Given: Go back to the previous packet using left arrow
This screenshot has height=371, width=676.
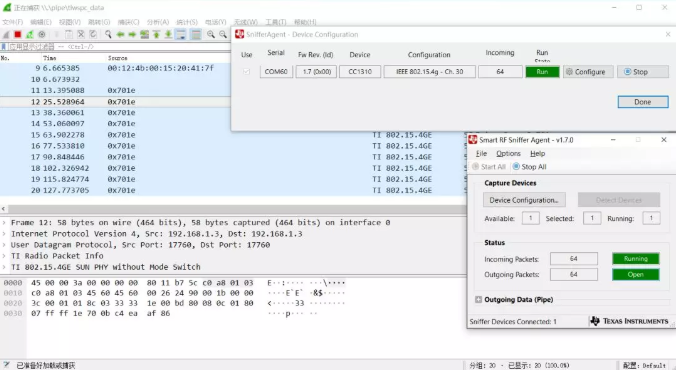Looking at the screenshot, I should (120, 34).
